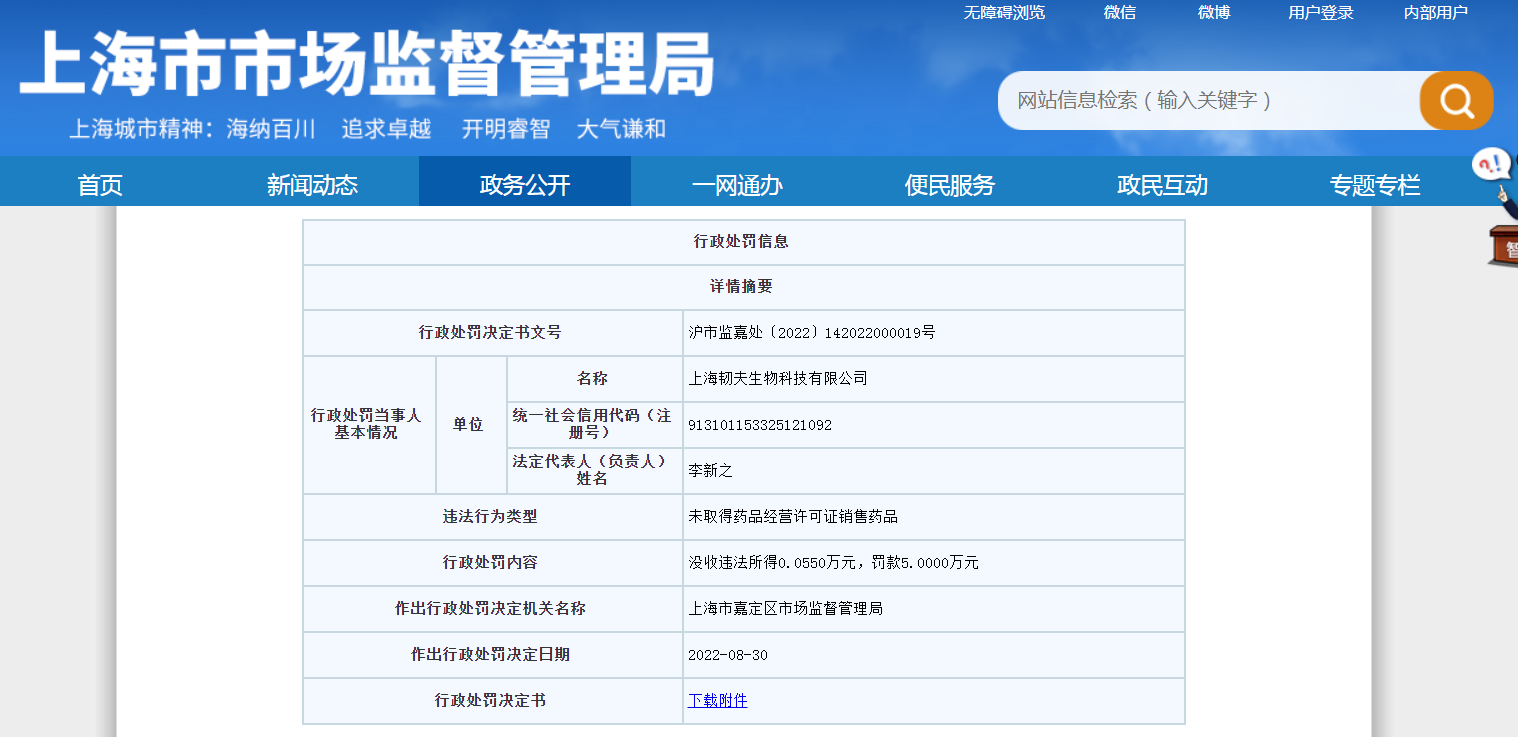Click penalty content 没收违法所得0.0550万元

773,563
